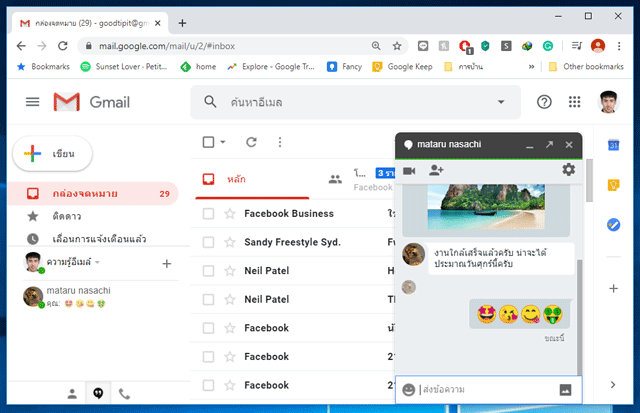Switch to the social tab with people icon
This screenshot has width=640, height=413.
tap(335, 179)
